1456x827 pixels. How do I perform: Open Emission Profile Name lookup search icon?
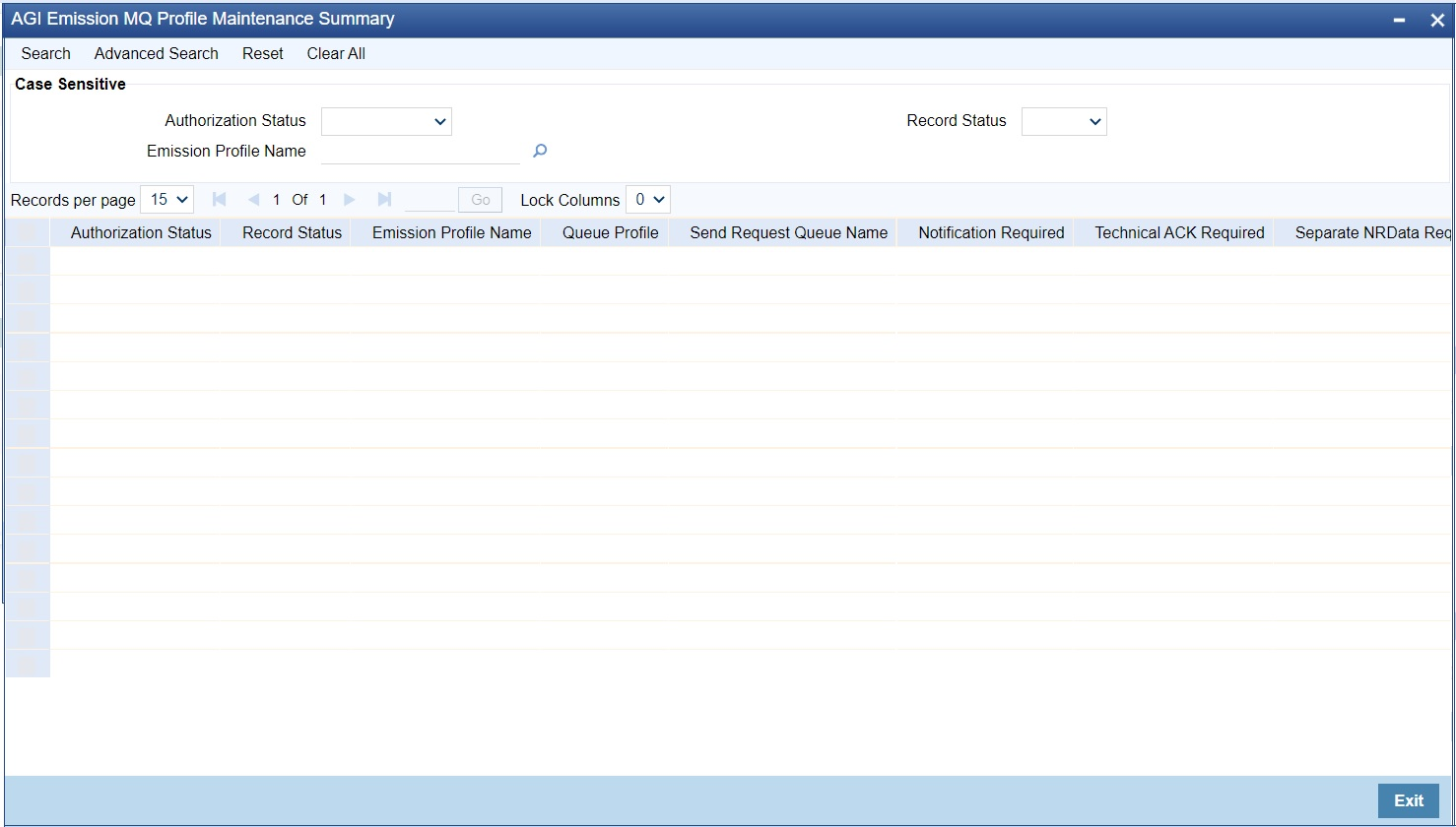(540, 151)
